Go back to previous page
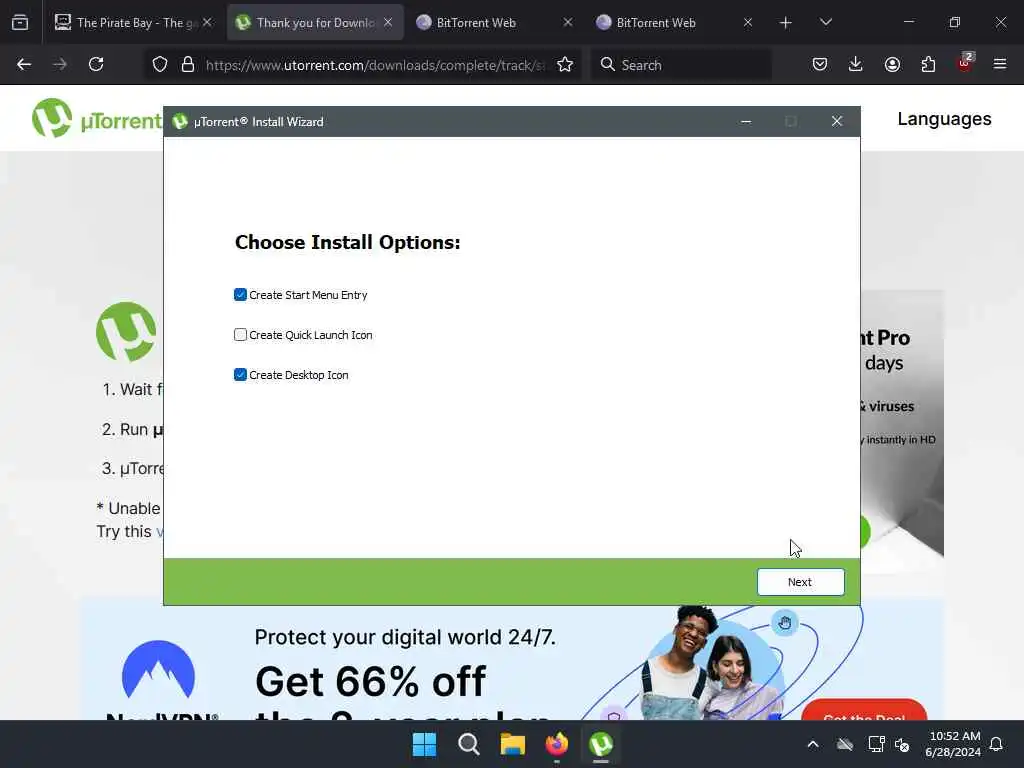Viewport: 1024px width, 768px height. tap(24, 64)
